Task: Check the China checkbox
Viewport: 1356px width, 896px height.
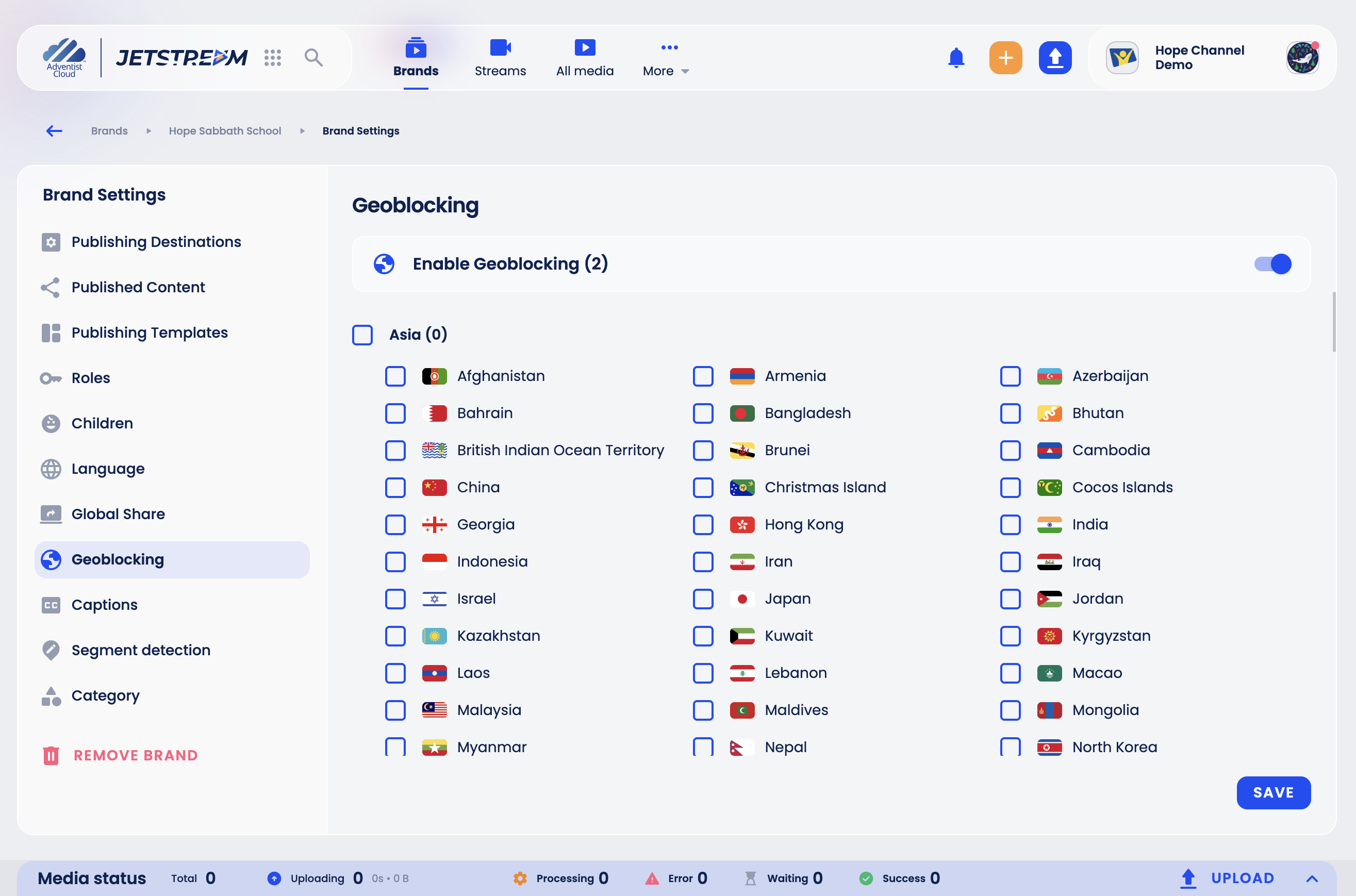Action: [x=395, y=488]
